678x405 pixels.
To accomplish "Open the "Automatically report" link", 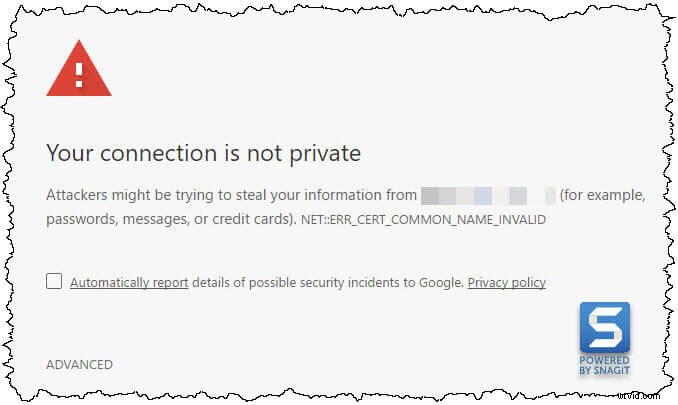I will point(129,282).
